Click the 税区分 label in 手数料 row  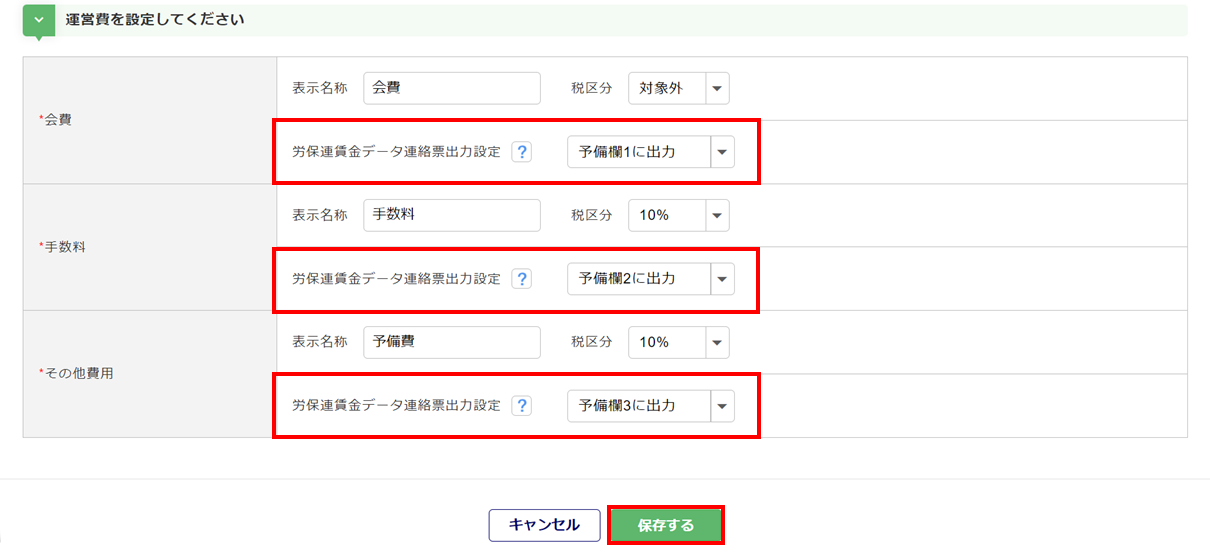point(591,215)
